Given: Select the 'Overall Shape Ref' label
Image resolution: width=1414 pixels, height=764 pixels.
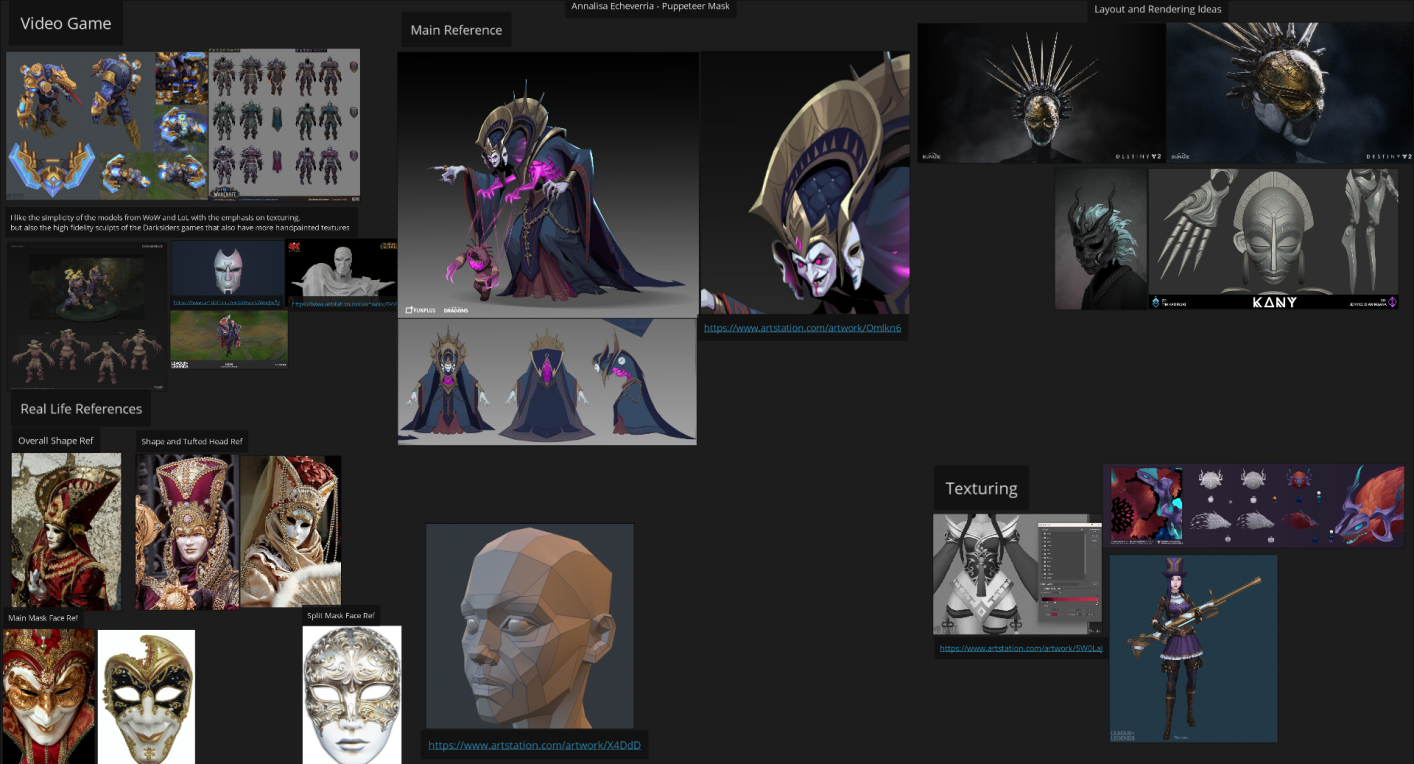Looking at the screenshot, I should coord(56,440).
